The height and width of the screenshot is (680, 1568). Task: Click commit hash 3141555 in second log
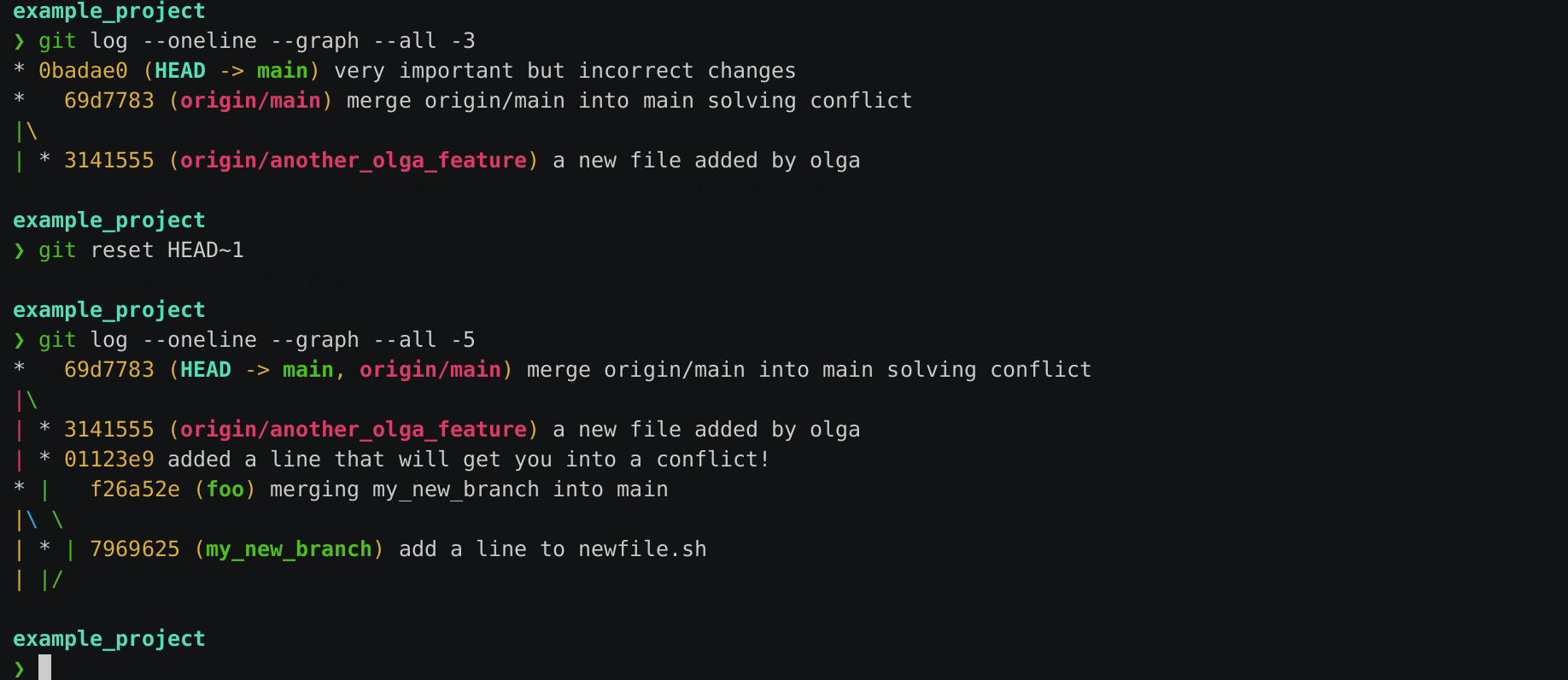pos(108,430)
